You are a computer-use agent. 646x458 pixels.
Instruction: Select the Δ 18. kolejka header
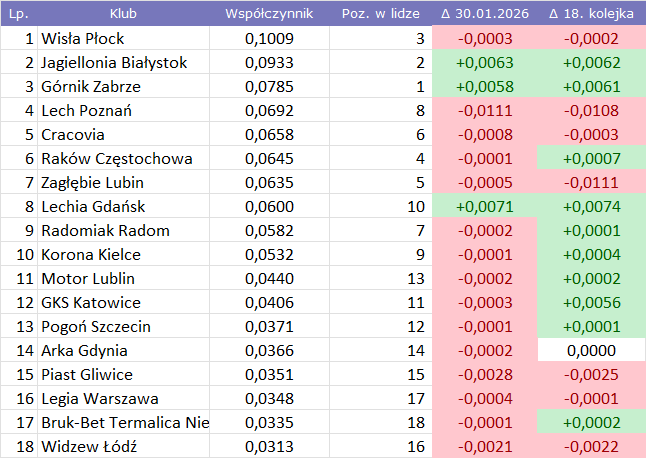[591, 14]
